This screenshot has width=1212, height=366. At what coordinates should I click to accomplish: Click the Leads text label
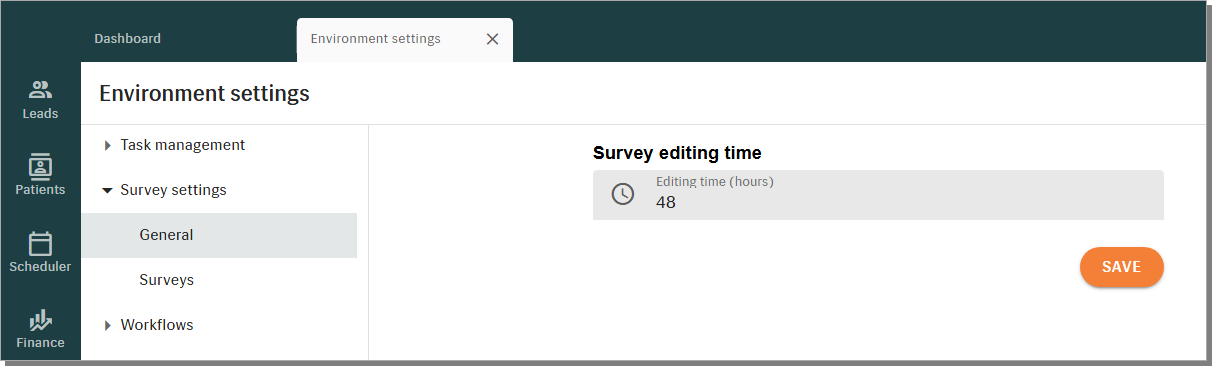[40, 114]
